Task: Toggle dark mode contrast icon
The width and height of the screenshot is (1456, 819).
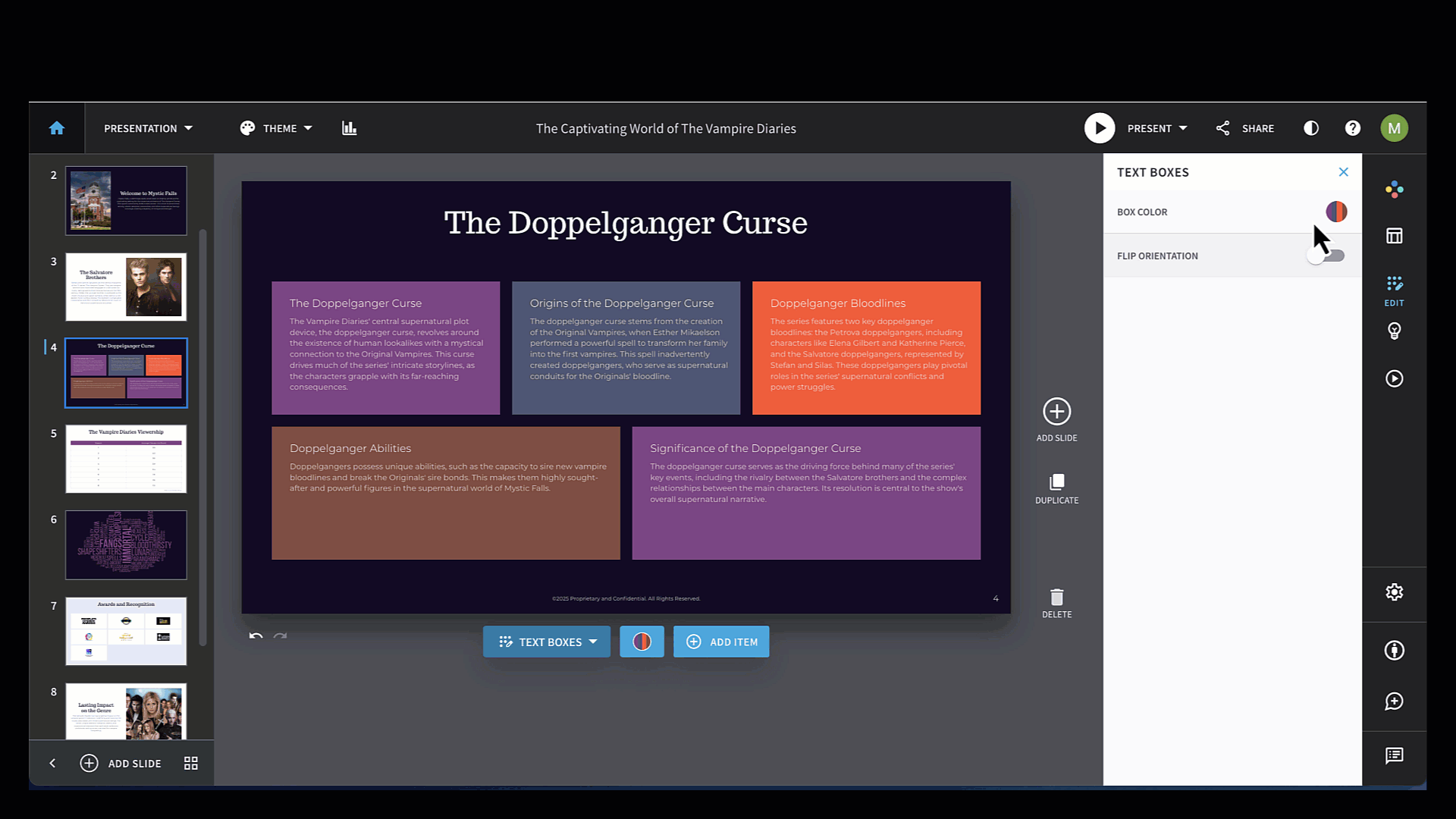Action: click(1311, 128)
